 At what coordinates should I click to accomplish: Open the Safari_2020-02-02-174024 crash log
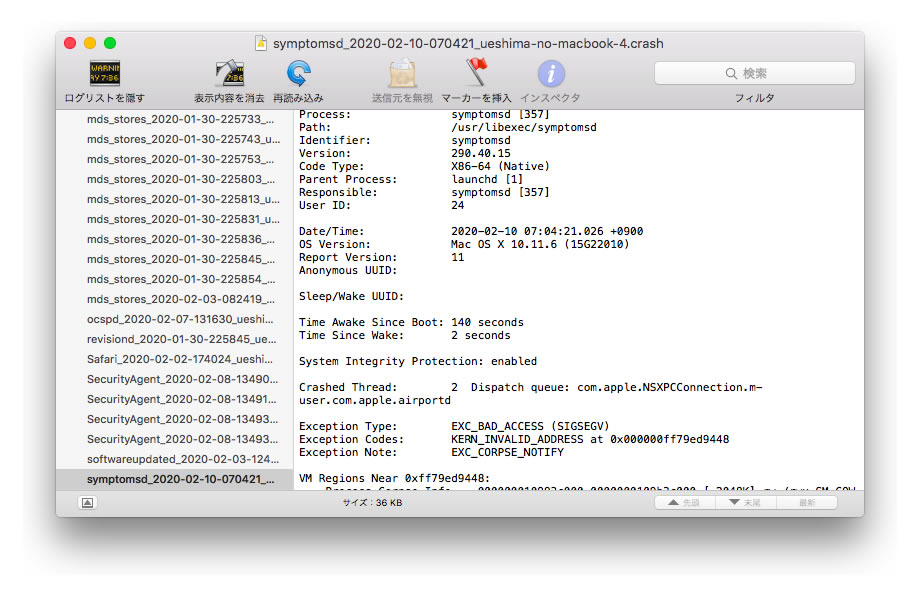click(175, 359)
